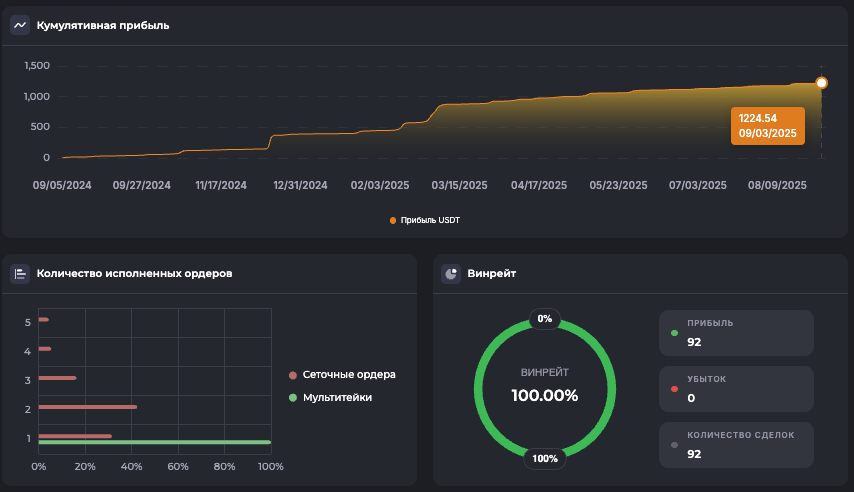
Task: Select the white data point marker on chart
Action: (821, 83)
